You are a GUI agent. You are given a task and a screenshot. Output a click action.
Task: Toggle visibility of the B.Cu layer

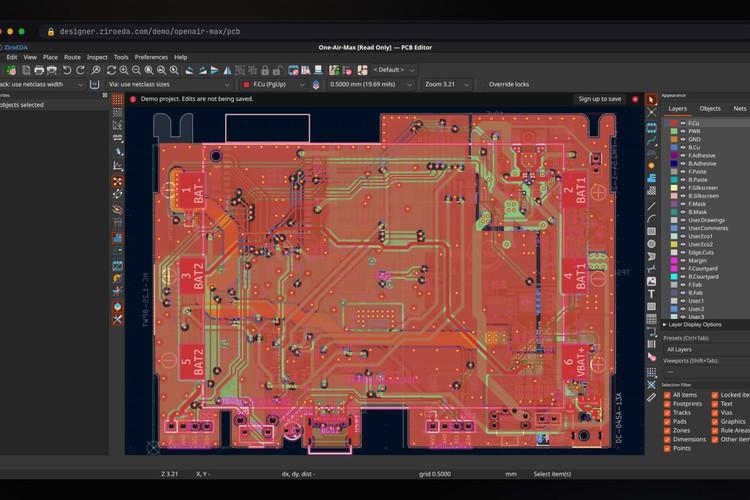(x=683, y=147)
